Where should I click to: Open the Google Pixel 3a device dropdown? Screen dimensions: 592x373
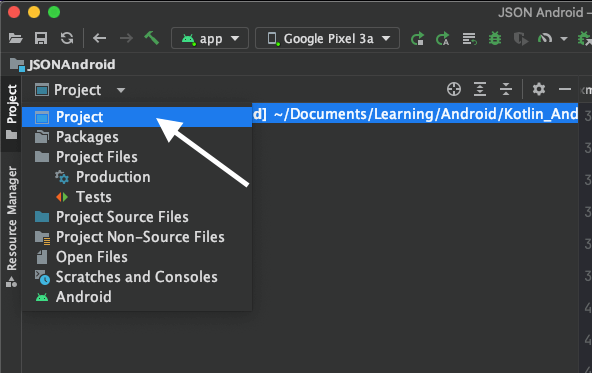click(x=327, y=38)
